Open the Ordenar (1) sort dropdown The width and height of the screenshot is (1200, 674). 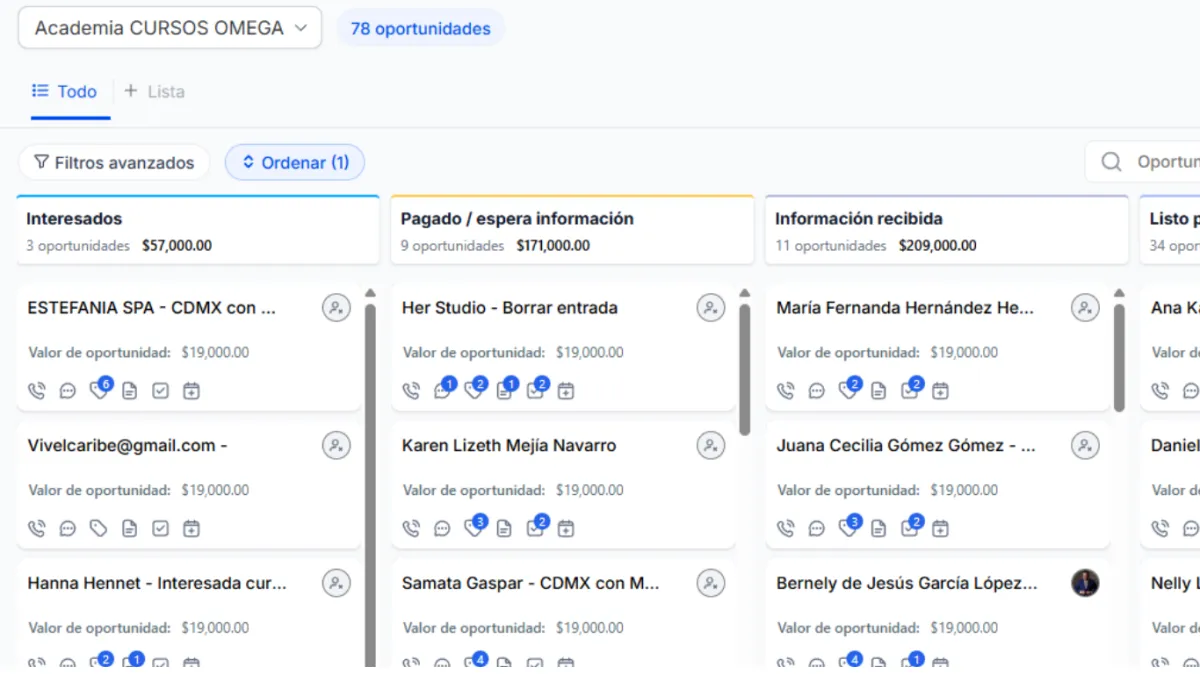point(295,162)
